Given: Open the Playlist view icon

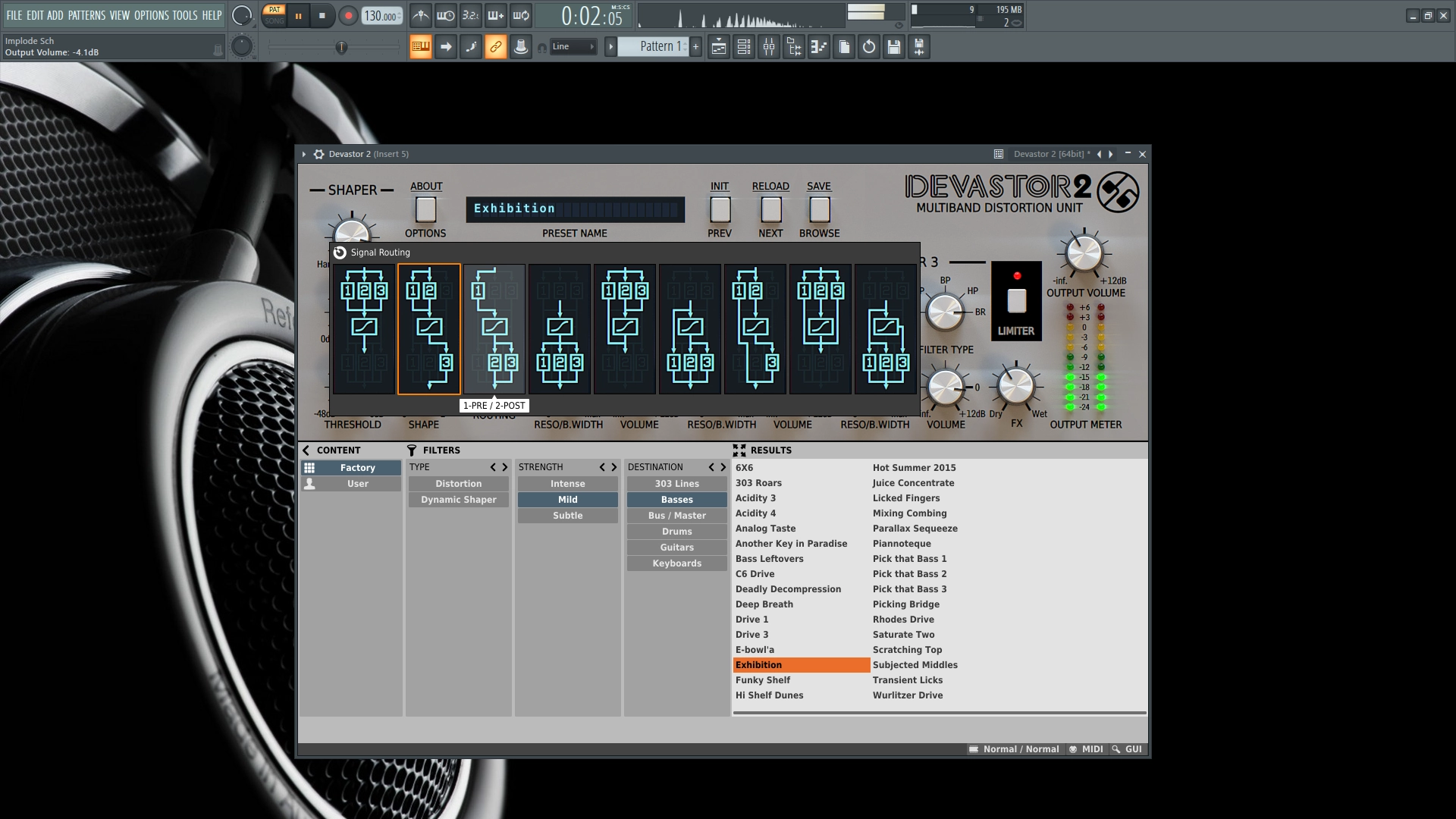Looking at the screenshot, I should click(x=719, y=47).
